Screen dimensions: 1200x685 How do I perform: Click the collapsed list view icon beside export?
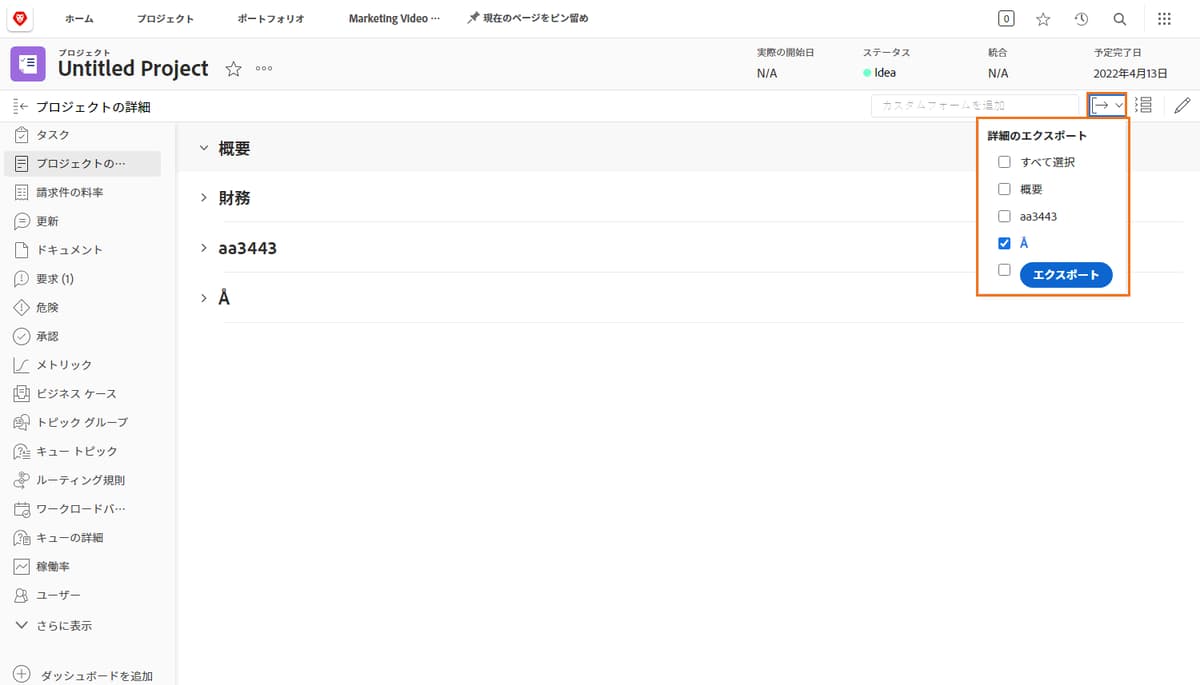[x=1144, y=104]
